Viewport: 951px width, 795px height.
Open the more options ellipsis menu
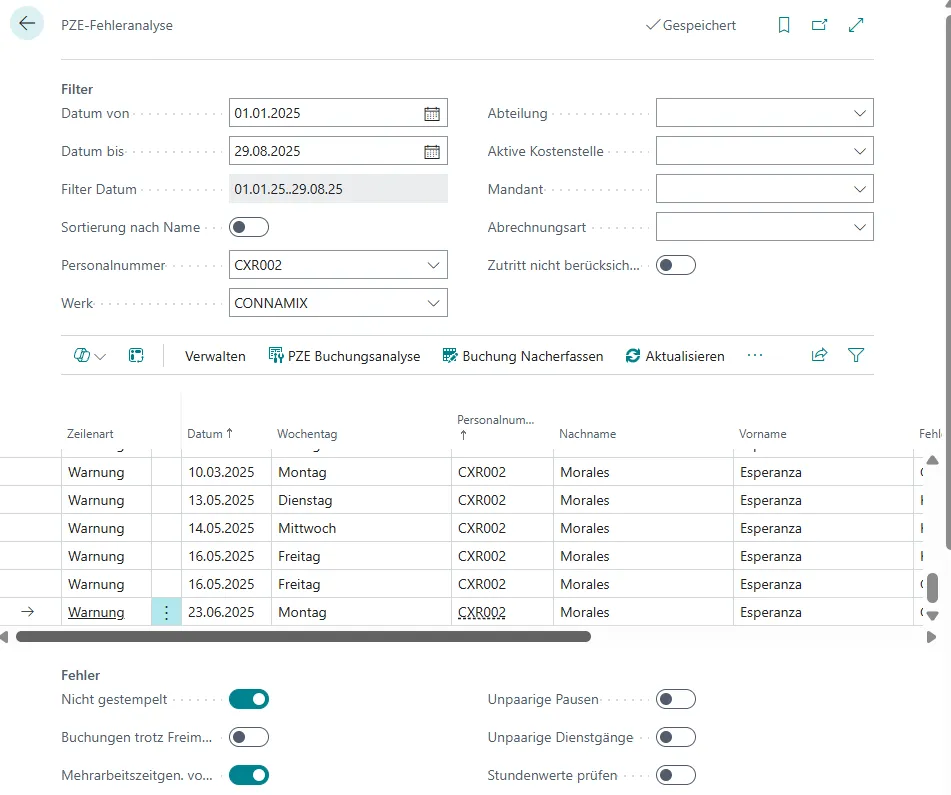[755, 356]
